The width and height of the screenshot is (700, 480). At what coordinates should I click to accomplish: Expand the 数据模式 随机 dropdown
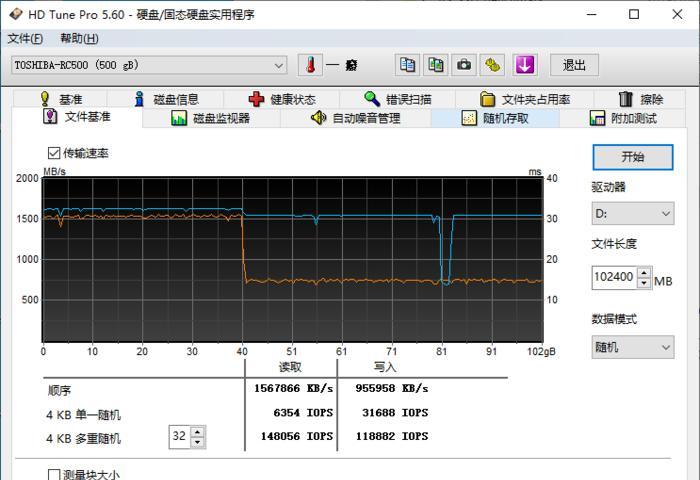(x=633, y=347)
